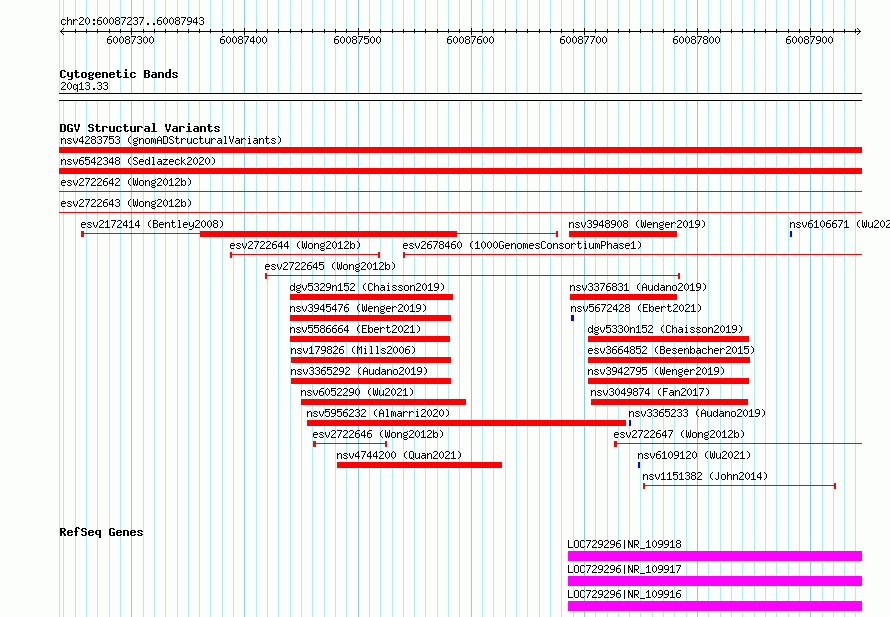Click the esv2722645 (Wong2012b) label

pos(330,266)
